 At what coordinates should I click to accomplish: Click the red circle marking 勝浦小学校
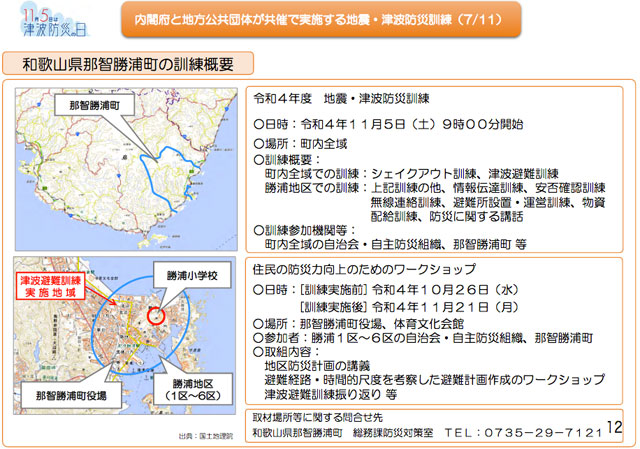(156, 316)
